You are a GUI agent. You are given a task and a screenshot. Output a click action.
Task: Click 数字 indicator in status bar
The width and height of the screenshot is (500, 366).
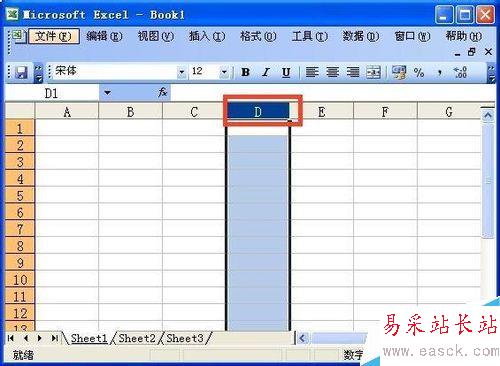[353, 355]
